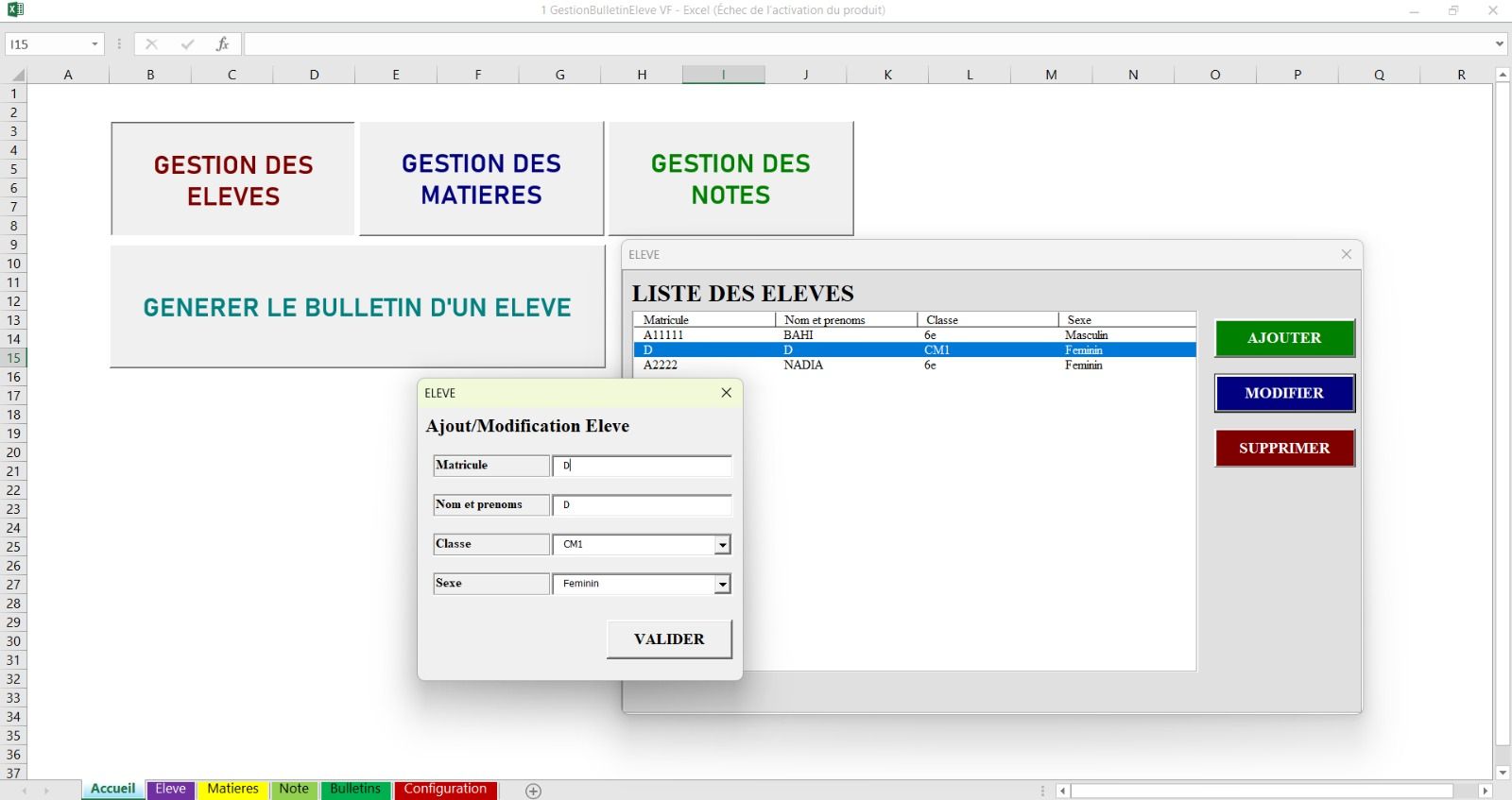The width and height of the screenshot is (1512, 800).
Task: Select column I header
Action: [x=723, y=75]
